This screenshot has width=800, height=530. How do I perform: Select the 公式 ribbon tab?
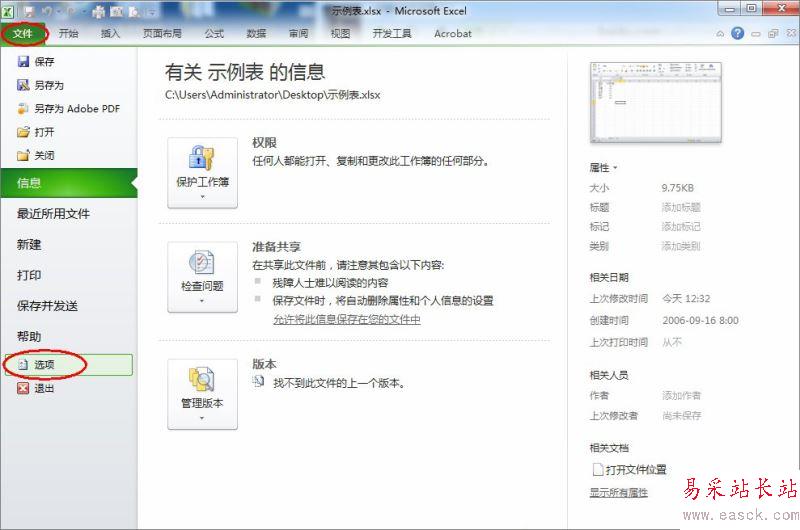tap(214, 34)
